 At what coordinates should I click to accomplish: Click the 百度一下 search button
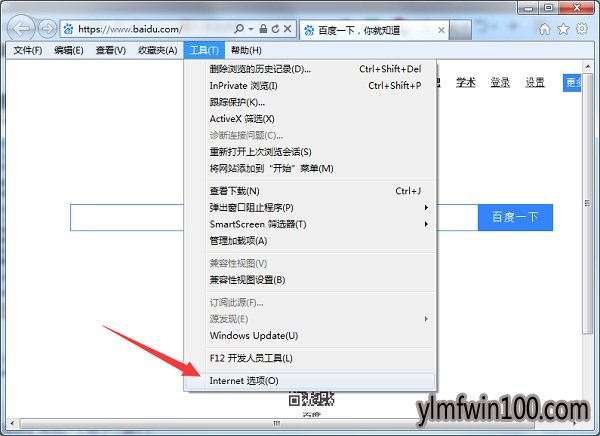(515, 217)
